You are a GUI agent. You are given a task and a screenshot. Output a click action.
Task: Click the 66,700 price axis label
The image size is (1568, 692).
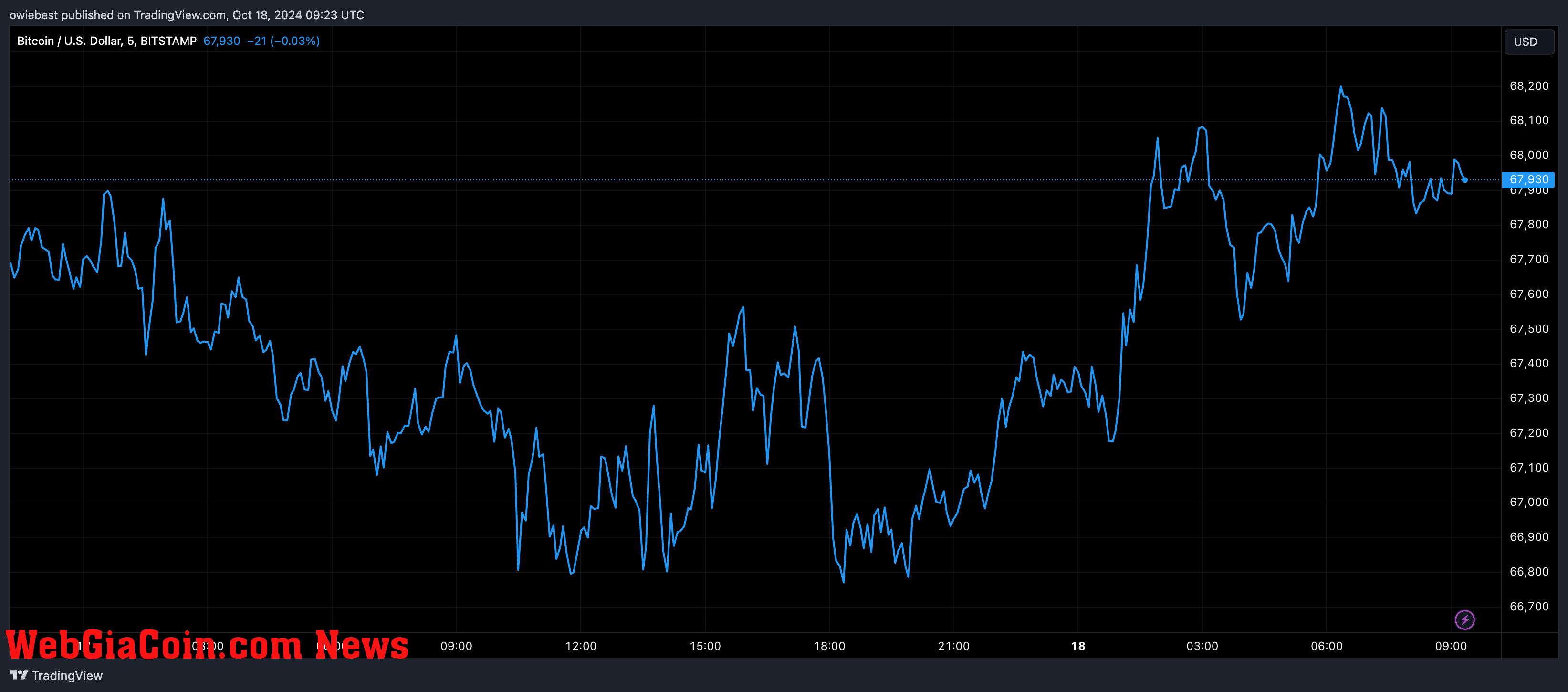click(1529, 606)
